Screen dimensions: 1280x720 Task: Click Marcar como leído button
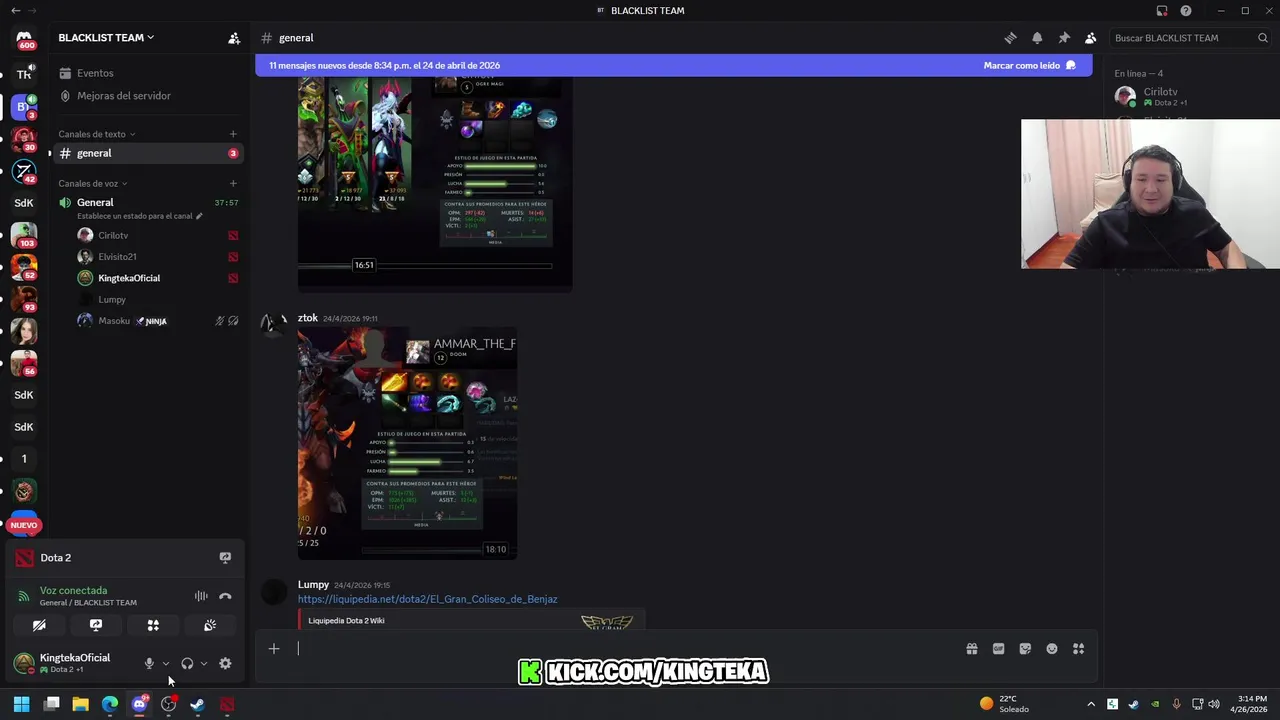point(1029,65)
